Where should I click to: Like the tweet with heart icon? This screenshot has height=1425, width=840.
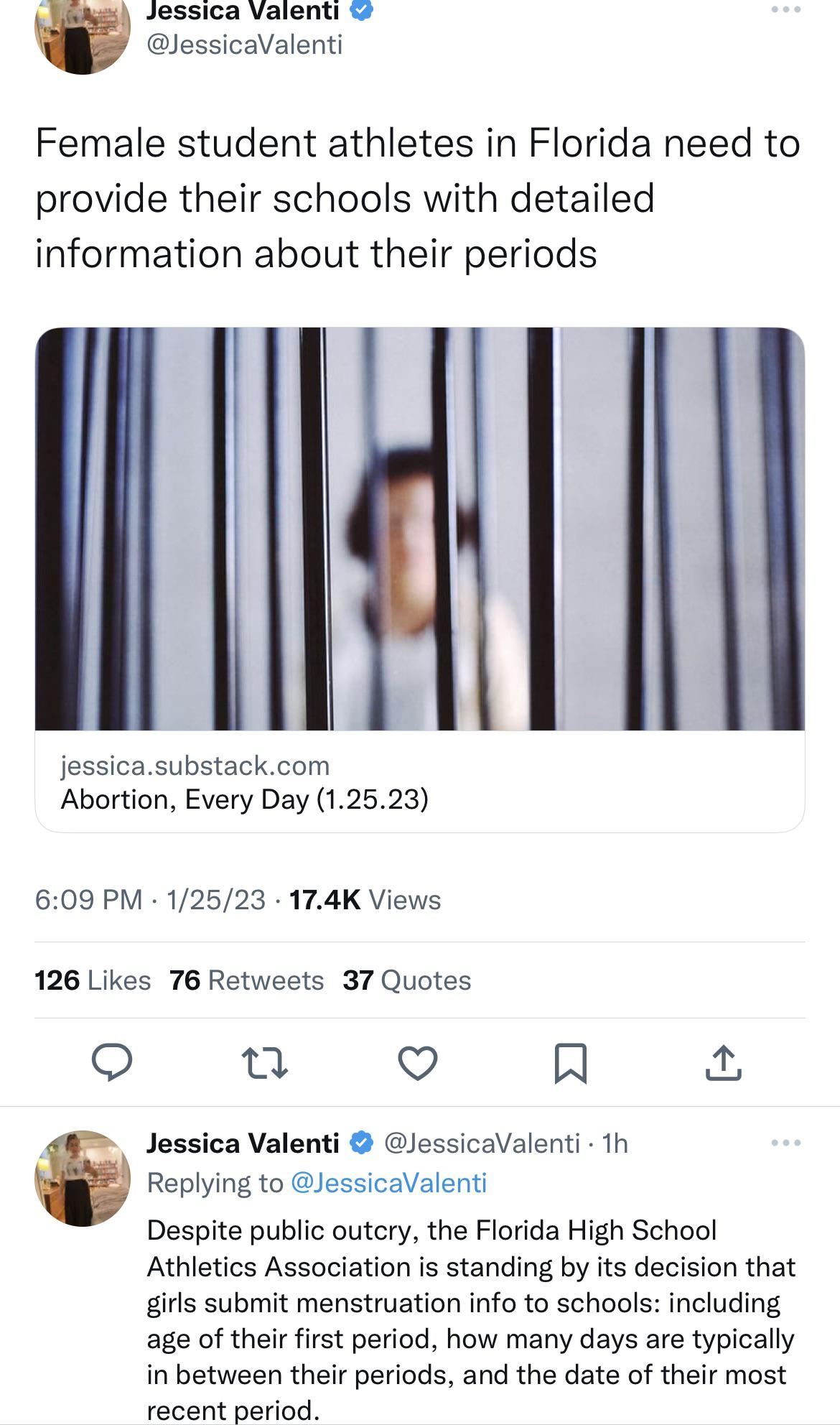coord(418,1062)
